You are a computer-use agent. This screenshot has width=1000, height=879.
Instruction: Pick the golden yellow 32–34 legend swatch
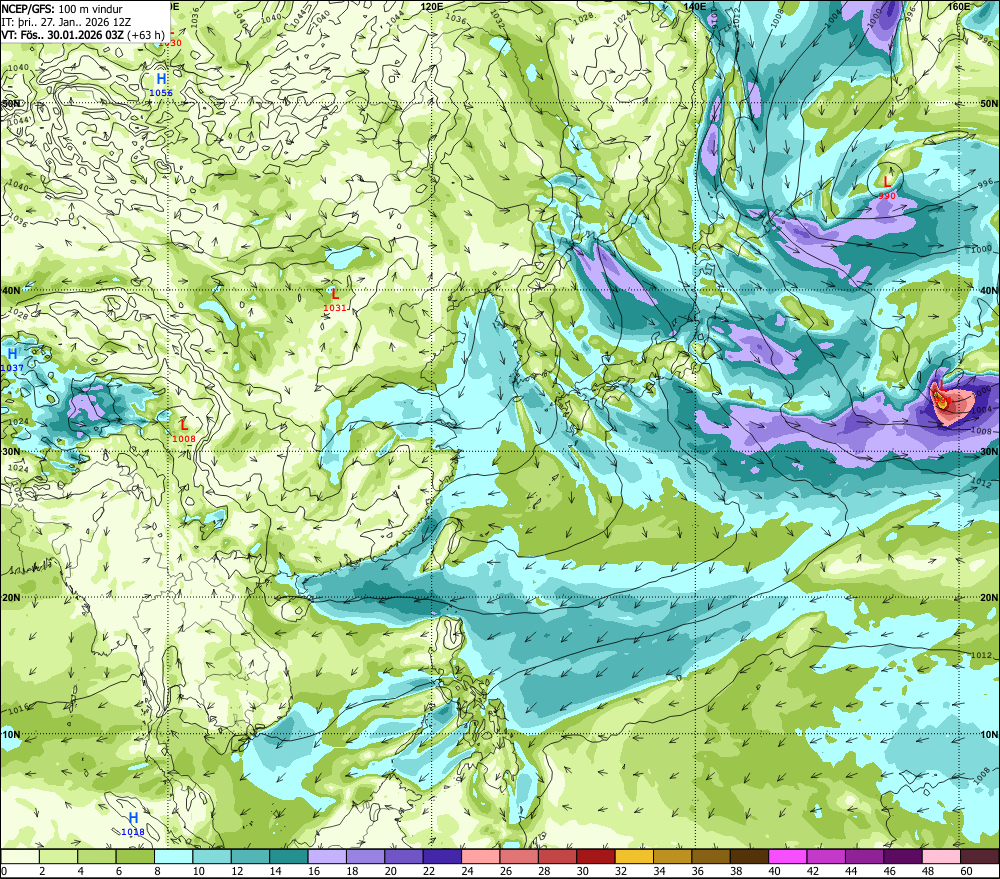pos(634,856)
